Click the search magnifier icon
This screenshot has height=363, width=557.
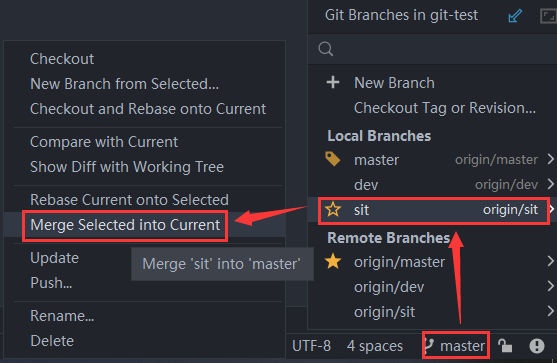pos(326,49)
